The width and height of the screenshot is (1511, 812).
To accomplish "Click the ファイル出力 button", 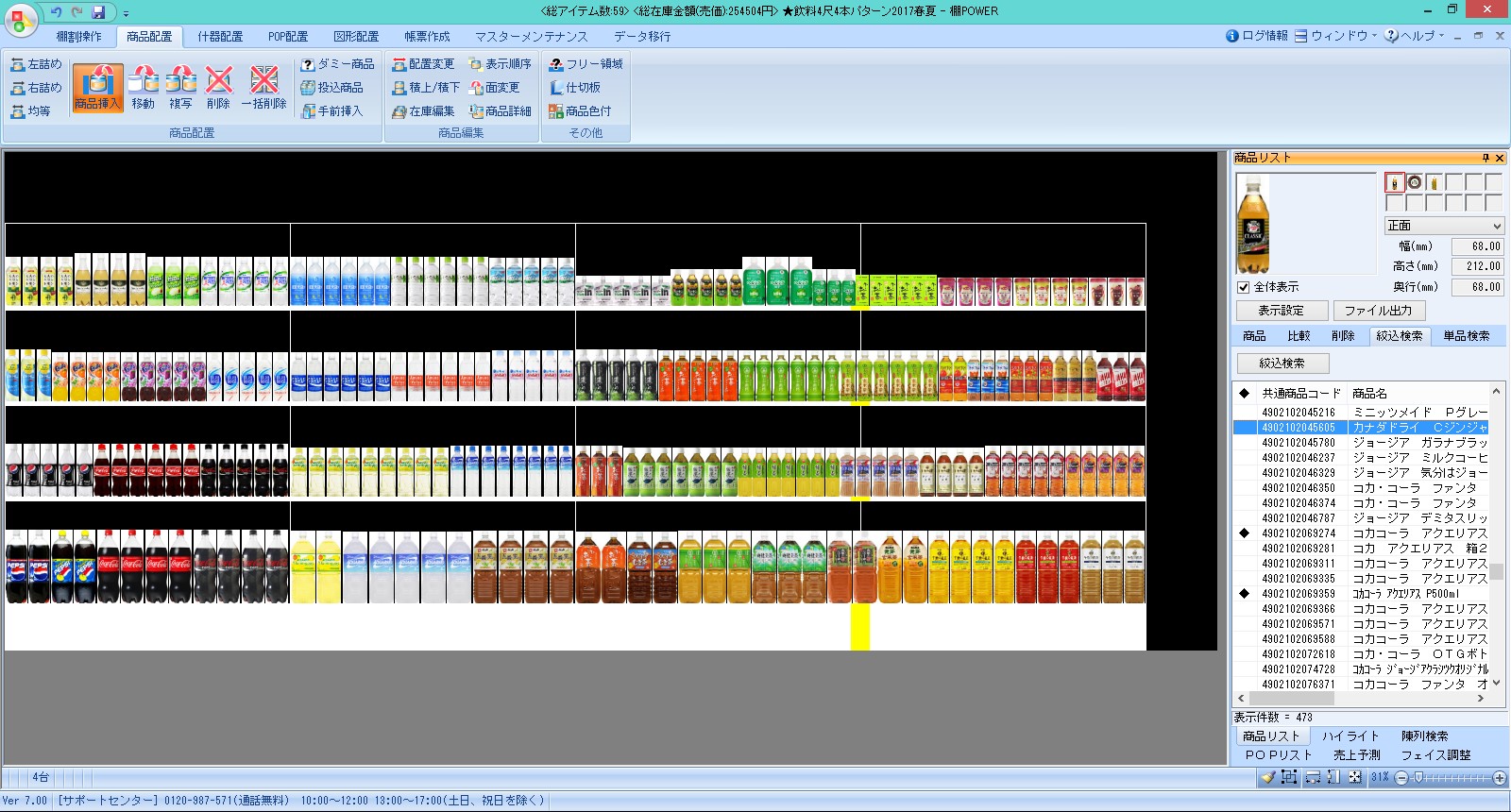I will click(x=1378, y=311).
